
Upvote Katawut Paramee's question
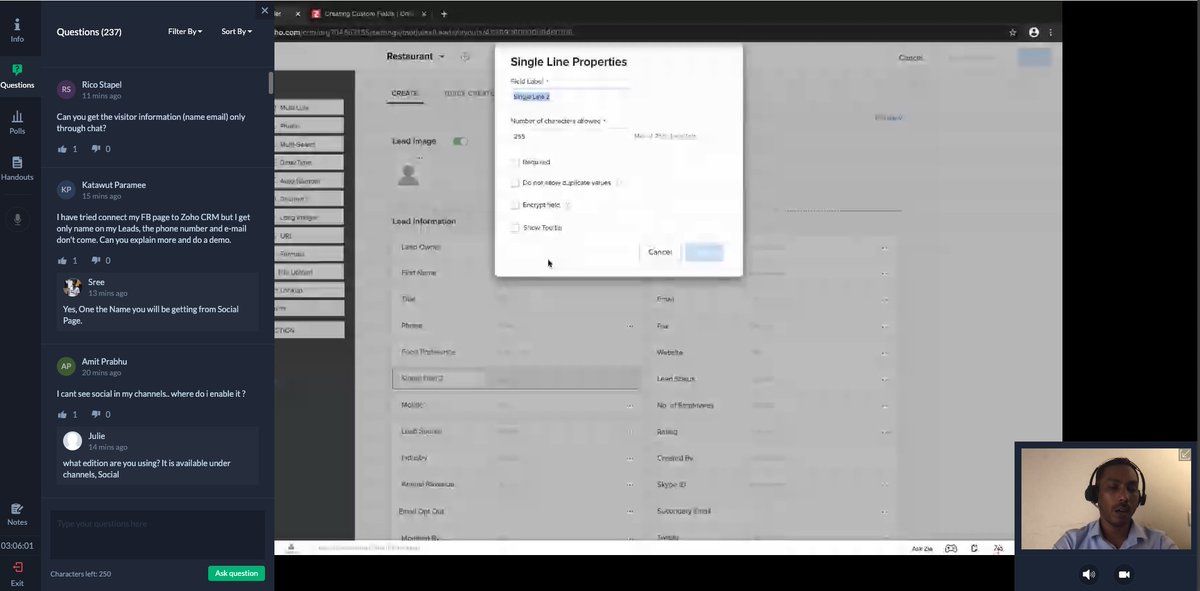[62, 261]
